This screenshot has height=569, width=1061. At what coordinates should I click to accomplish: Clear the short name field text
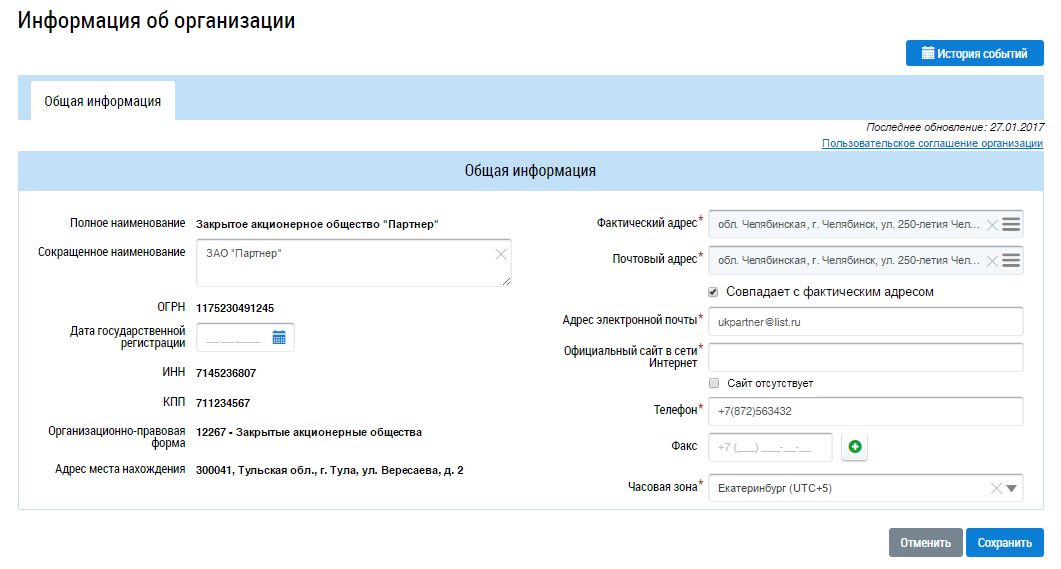click(x=501, y=254)
